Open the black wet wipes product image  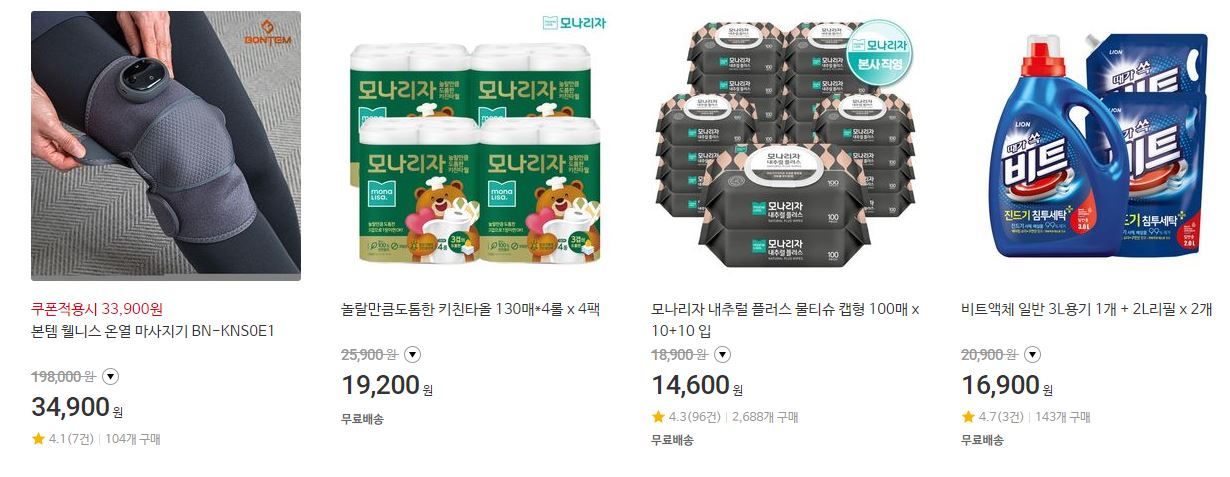tap(786, 146)
